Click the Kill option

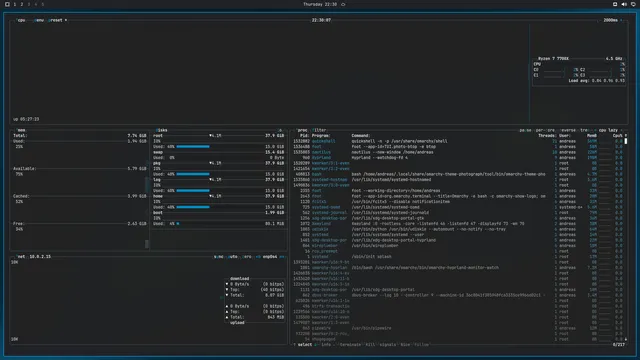click(370, 345)
